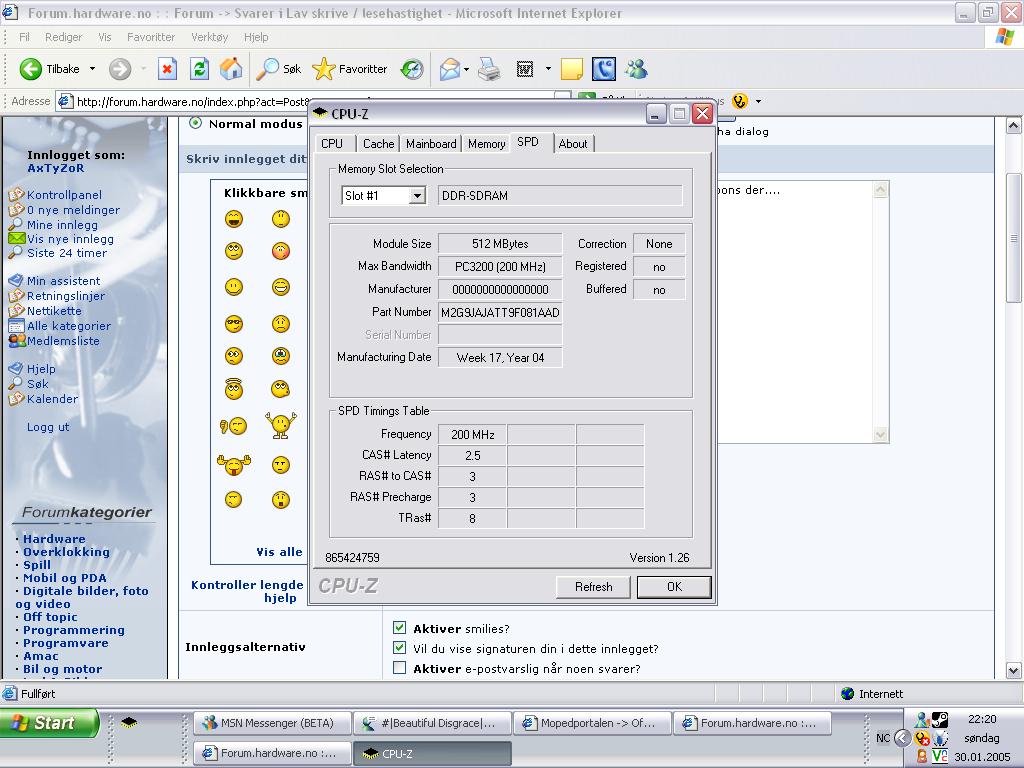Switch to the Cache tab
This screenshot has height=768, width=1024.
click(378, 144)
